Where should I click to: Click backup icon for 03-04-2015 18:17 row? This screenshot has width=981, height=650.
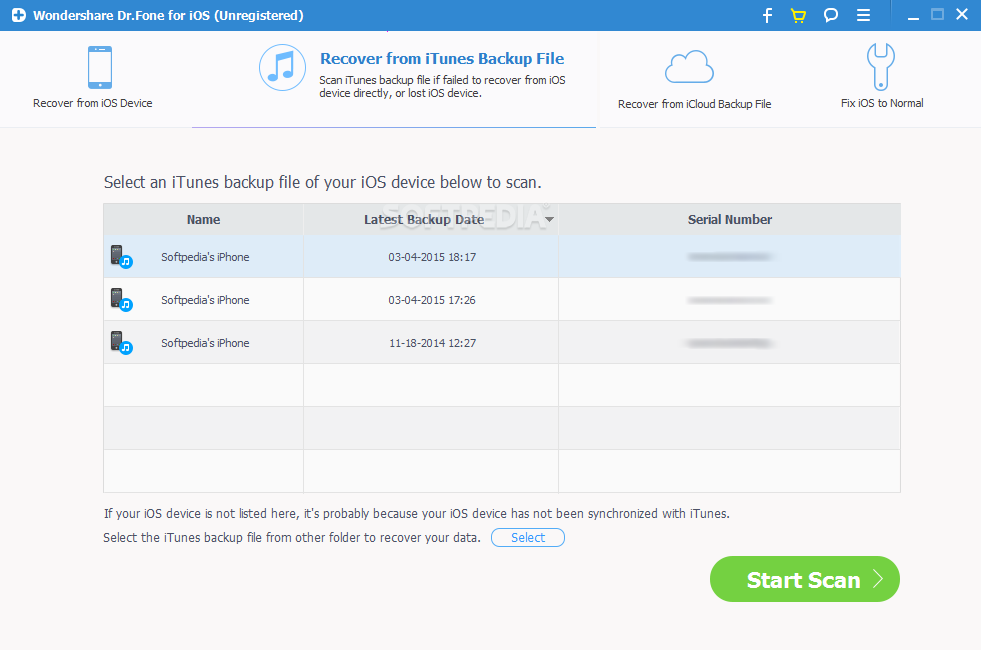point(121,257)
